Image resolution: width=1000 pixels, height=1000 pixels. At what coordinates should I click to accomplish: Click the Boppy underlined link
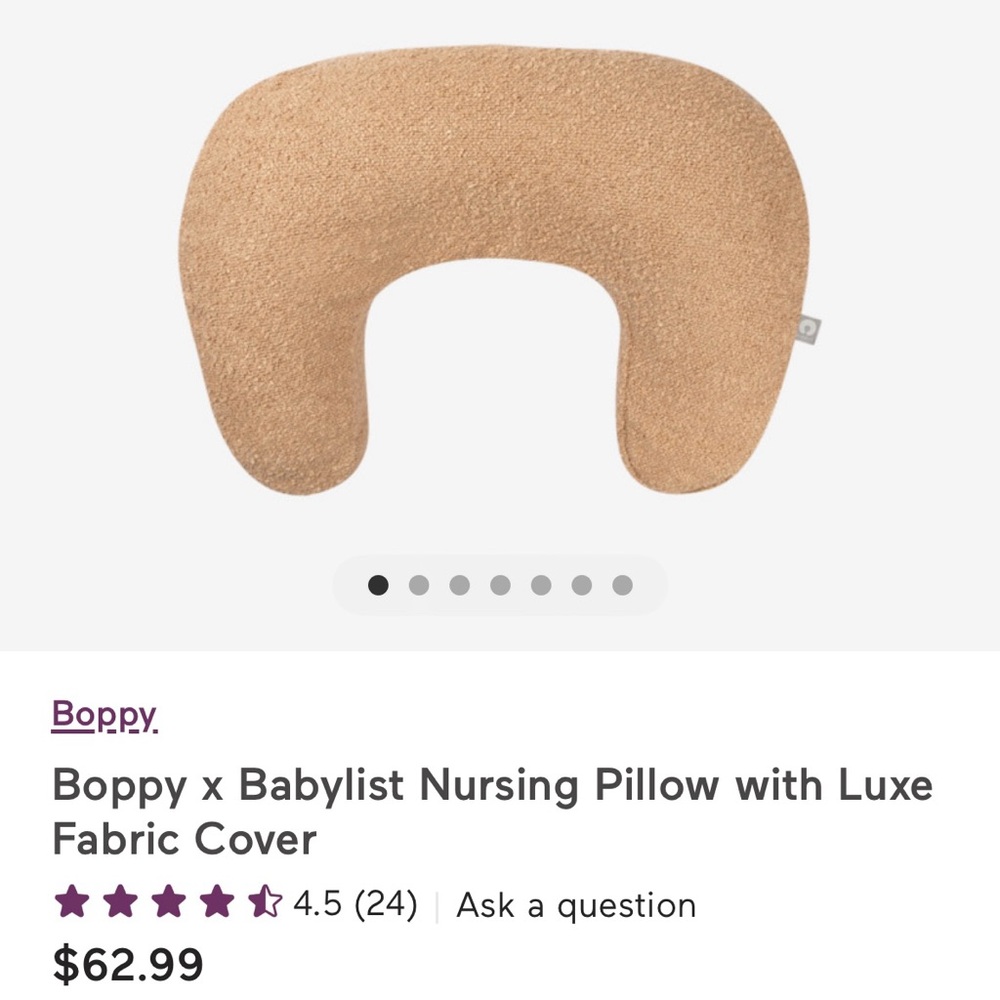tap(102, 716)
